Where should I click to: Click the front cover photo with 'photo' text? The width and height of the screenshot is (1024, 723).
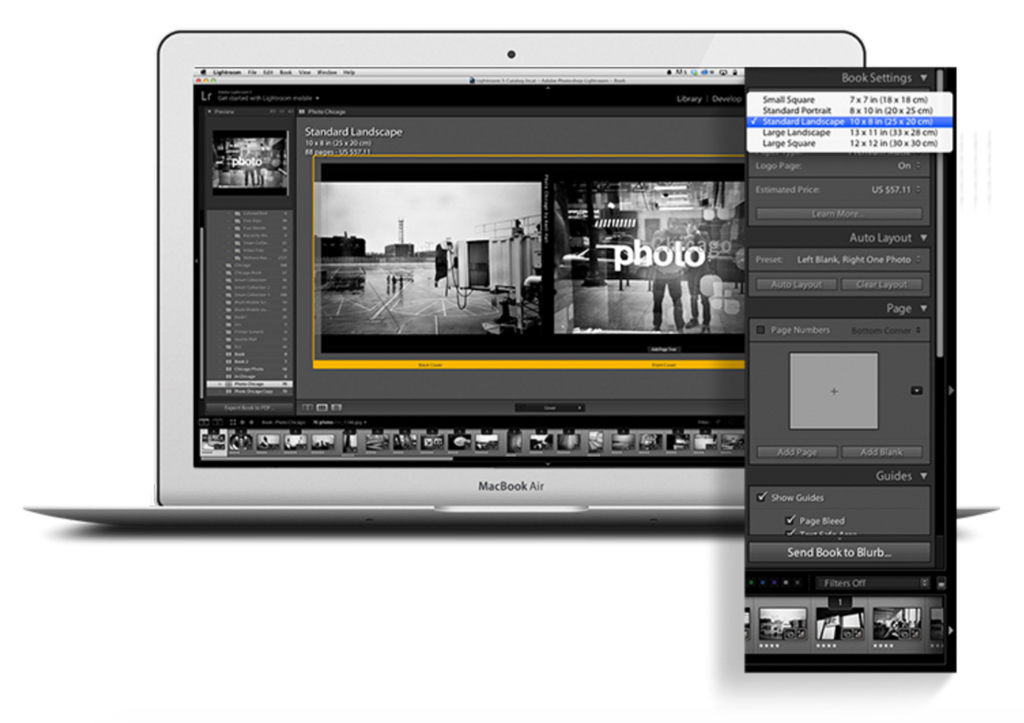click(648, 257)
